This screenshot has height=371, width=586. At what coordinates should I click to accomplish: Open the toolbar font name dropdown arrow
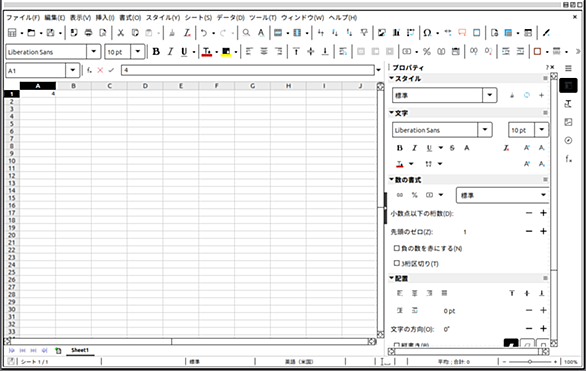point(93,52)
